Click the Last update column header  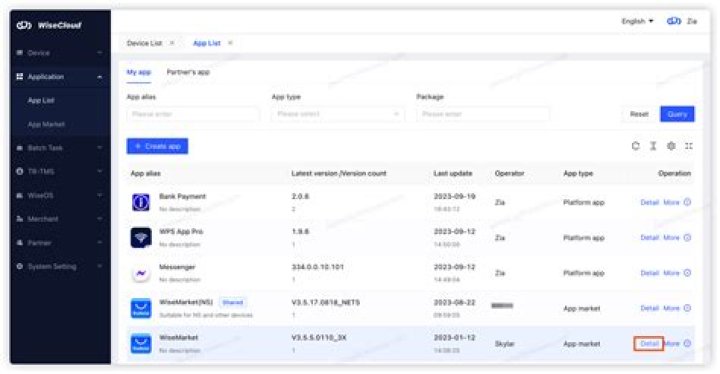[453, 173]
